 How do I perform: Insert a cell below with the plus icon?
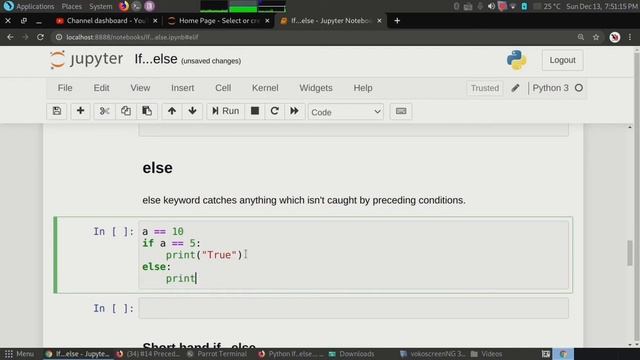80,111
